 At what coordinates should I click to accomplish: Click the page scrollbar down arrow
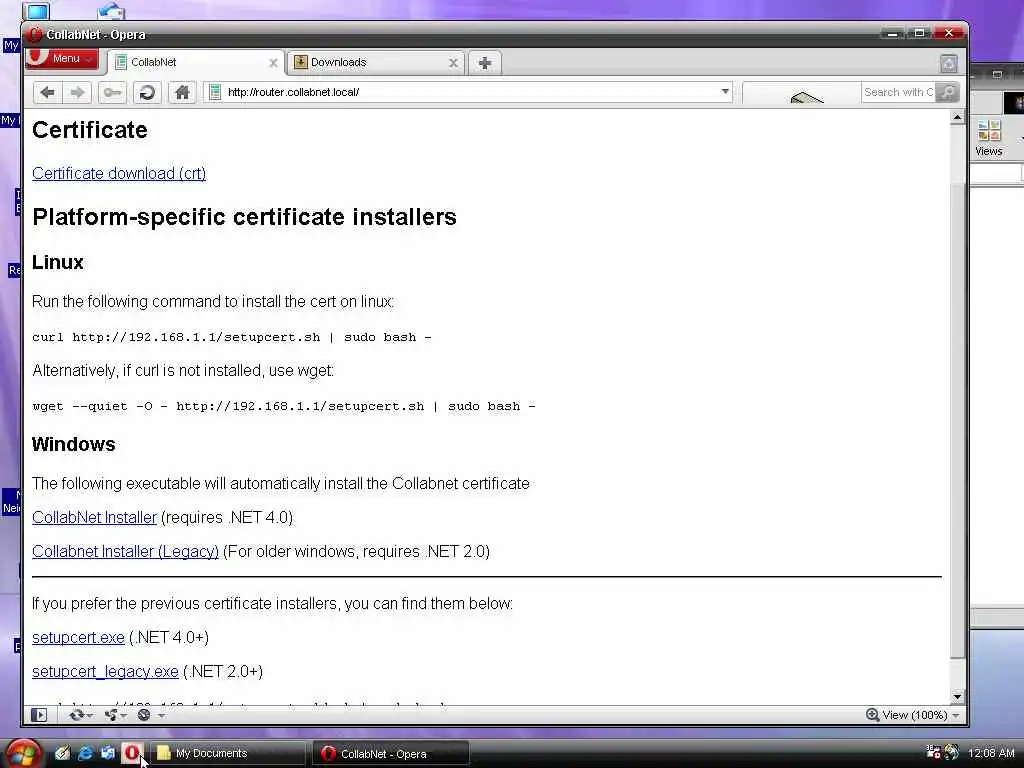coord(957,697)
